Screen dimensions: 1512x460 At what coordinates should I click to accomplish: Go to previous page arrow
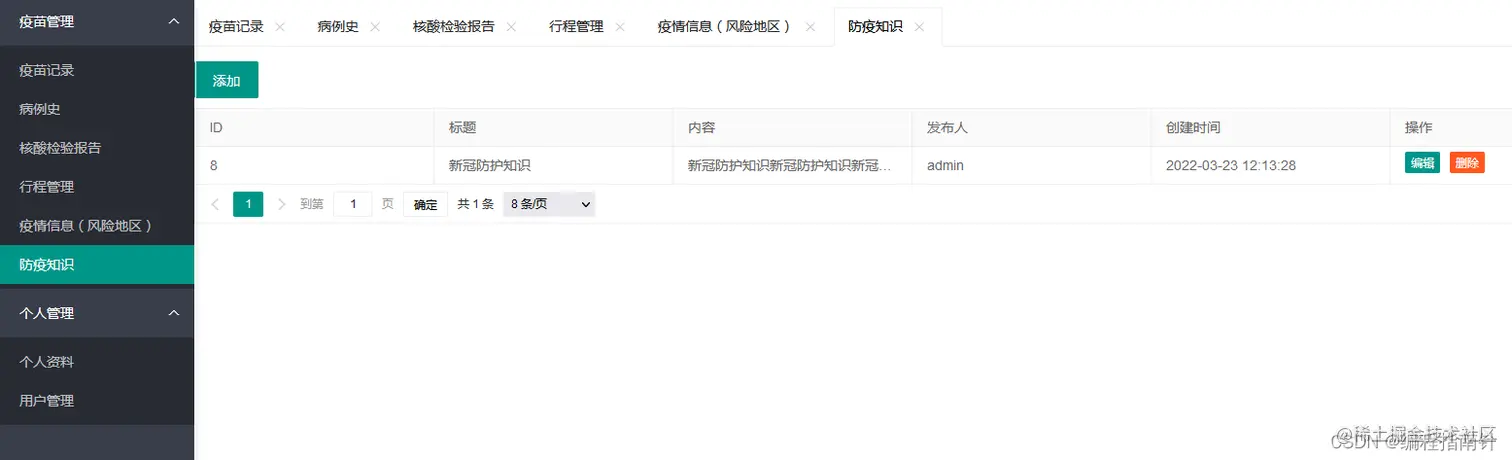[215, 204]
